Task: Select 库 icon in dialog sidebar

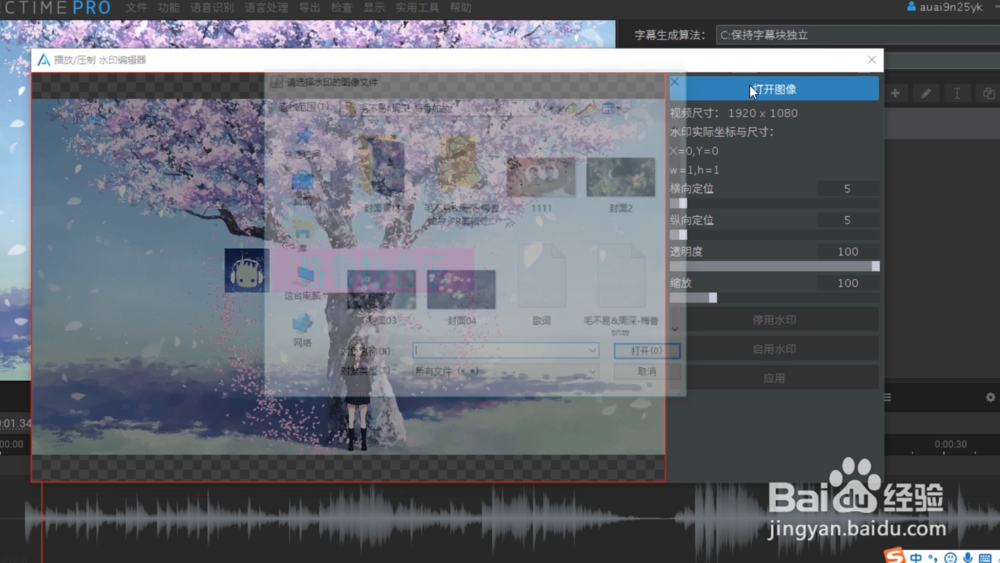Action: click(x=303, y=235)
